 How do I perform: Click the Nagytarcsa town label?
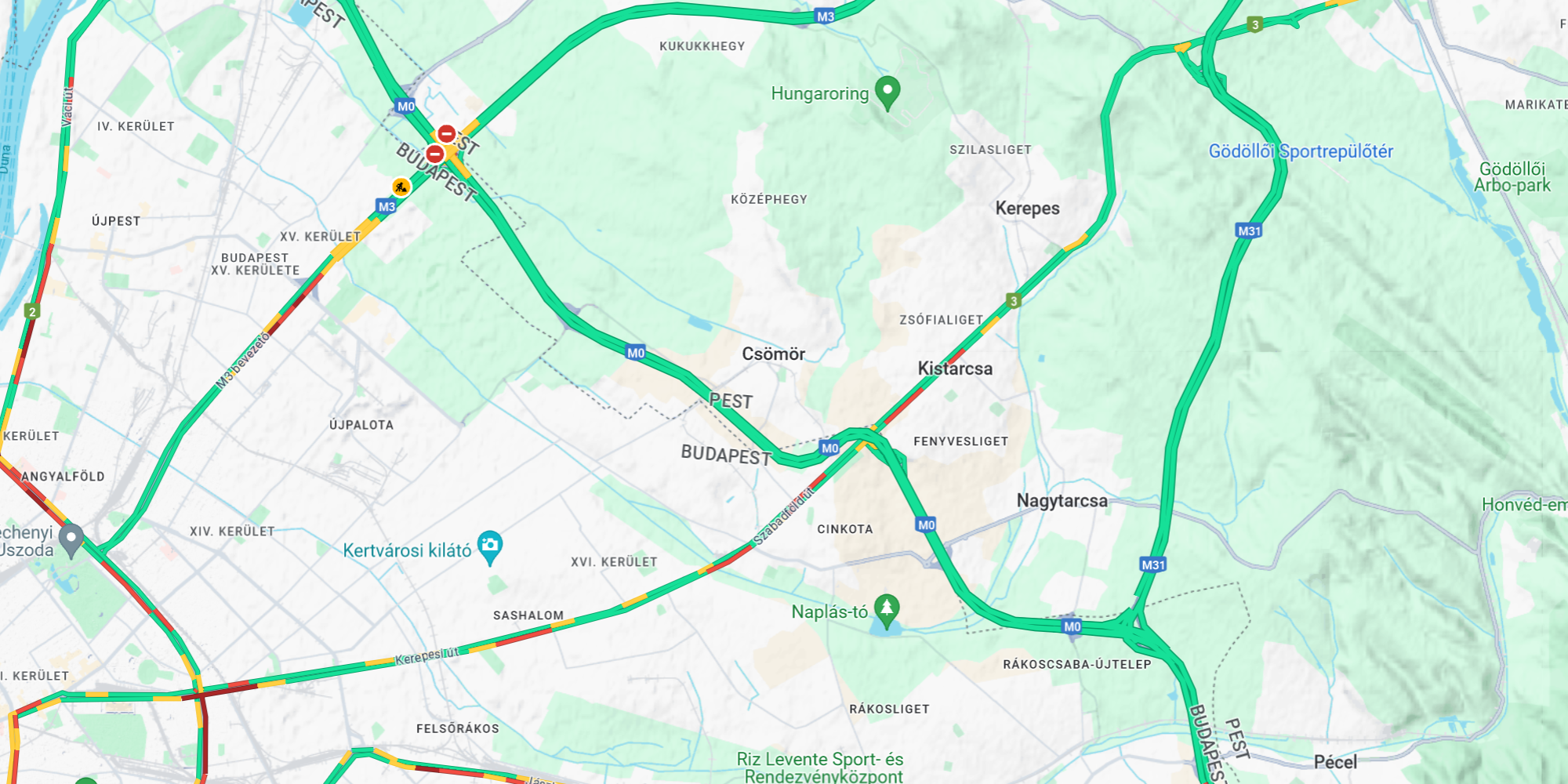[1062, 501]
